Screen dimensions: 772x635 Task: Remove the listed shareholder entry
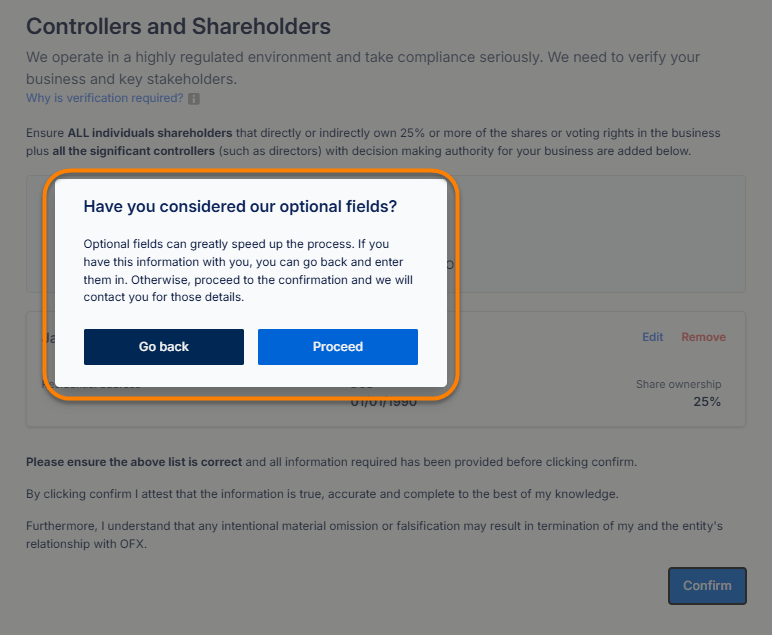coord(703,337)
